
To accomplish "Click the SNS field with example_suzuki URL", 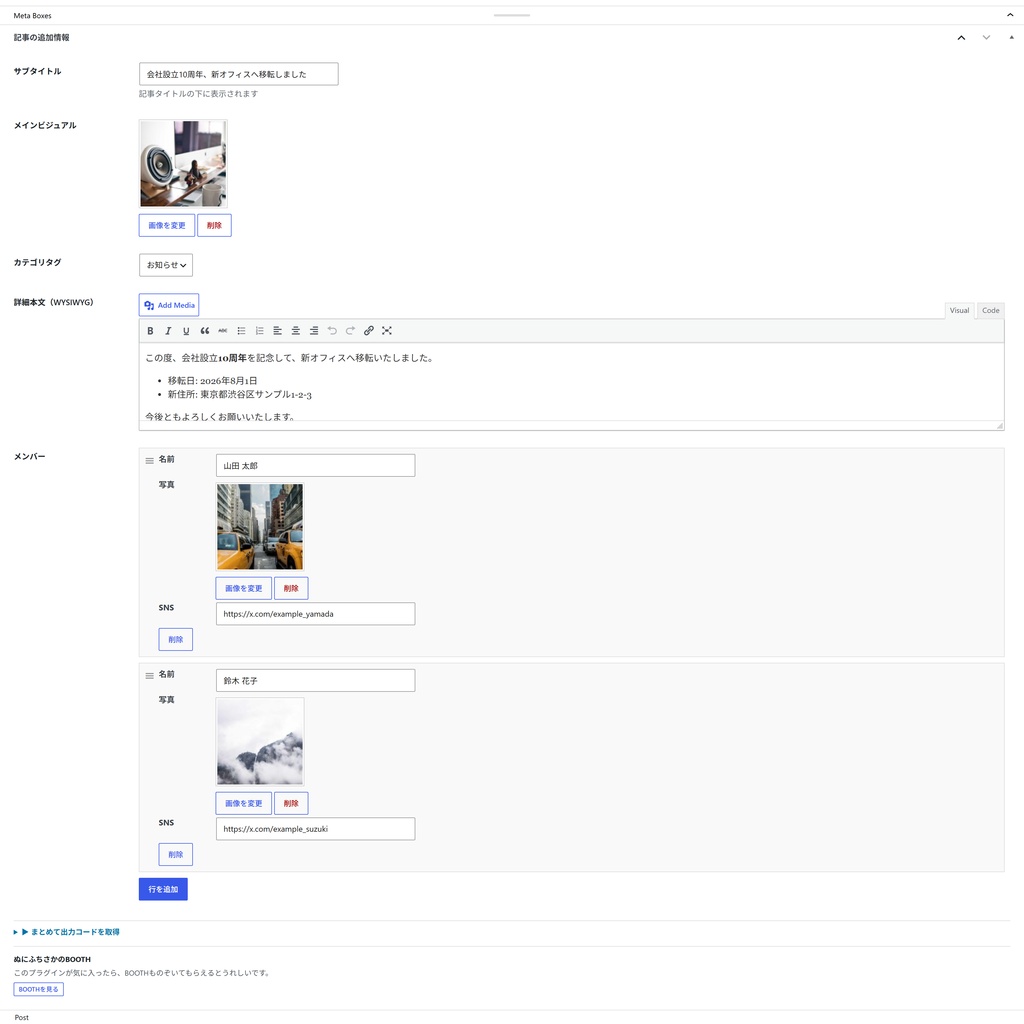I will coord(315,829).
